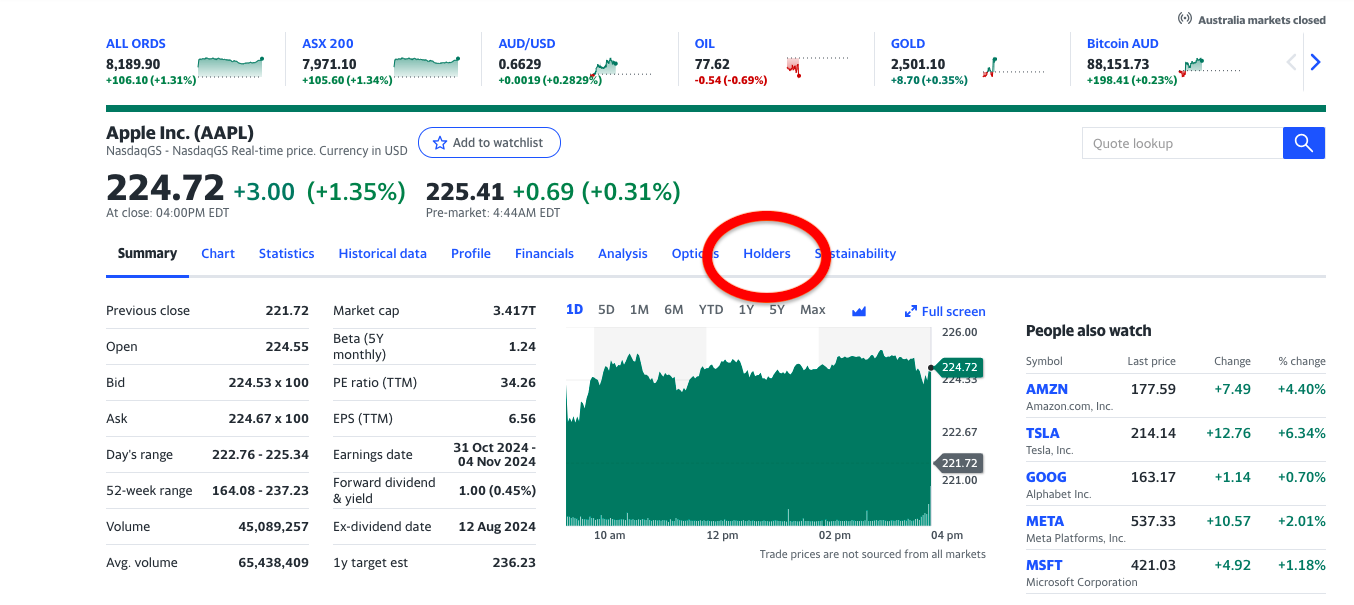The image size is (1354, 605).
Task: Click the blue search magnifier button
Action: pyautogui.click(x=1303, y=143)
